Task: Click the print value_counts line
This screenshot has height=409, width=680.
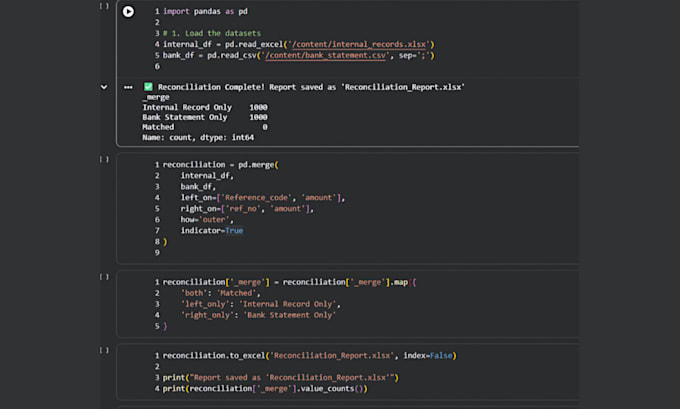Action: click(x=265, y=389)
